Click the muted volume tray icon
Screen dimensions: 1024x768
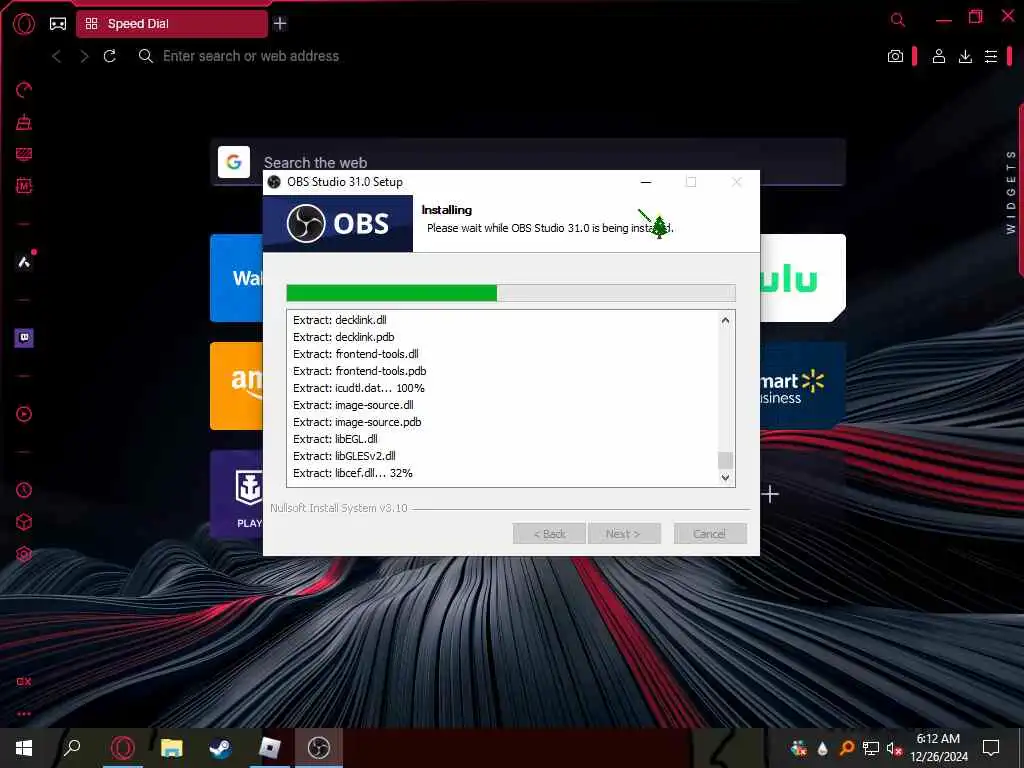coord(894,748)
